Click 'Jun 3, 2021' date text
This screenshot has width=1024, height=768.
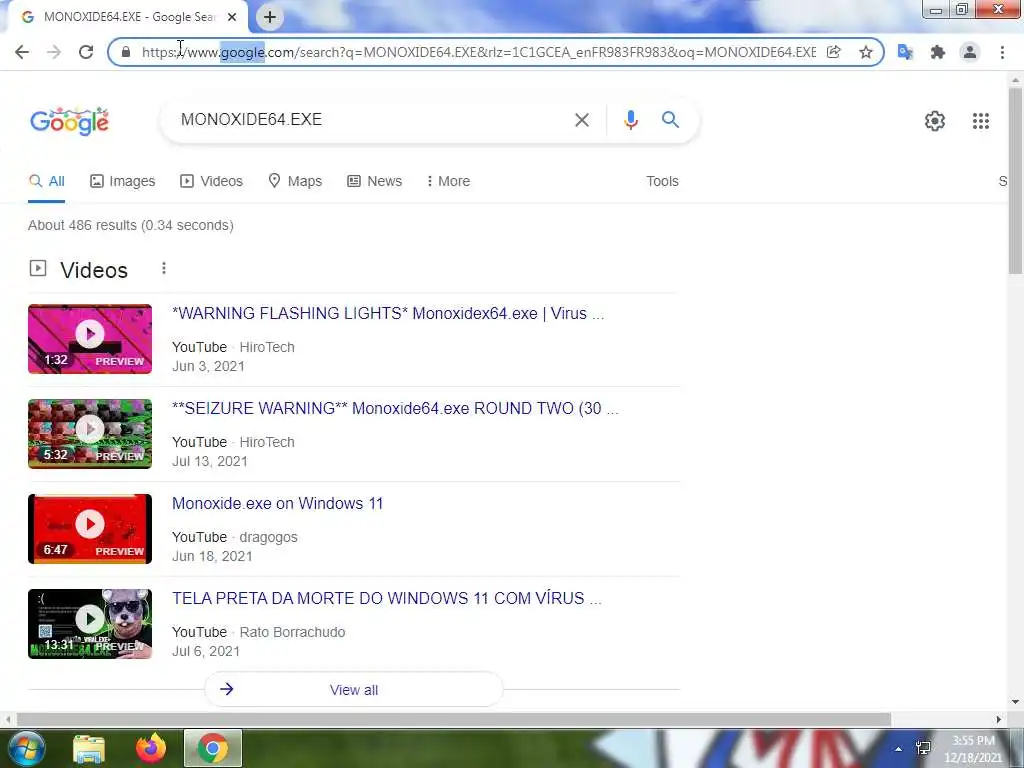(208, 366)
